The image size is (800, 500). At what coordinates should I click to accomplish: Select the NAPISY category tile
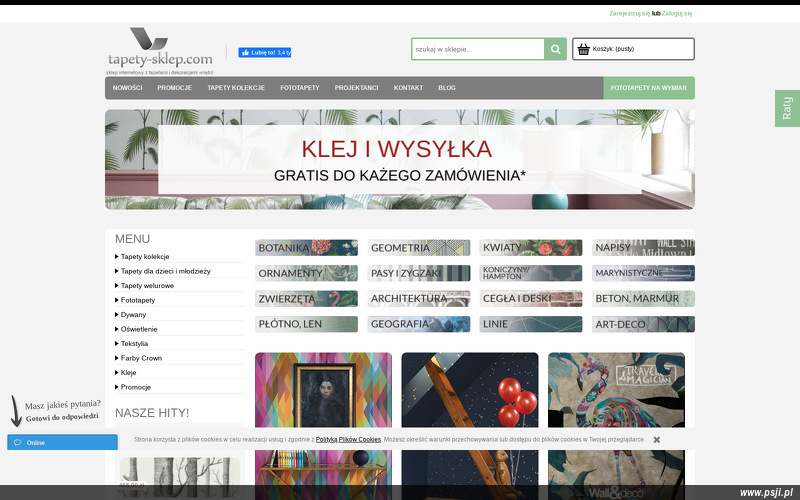(643, 247)
